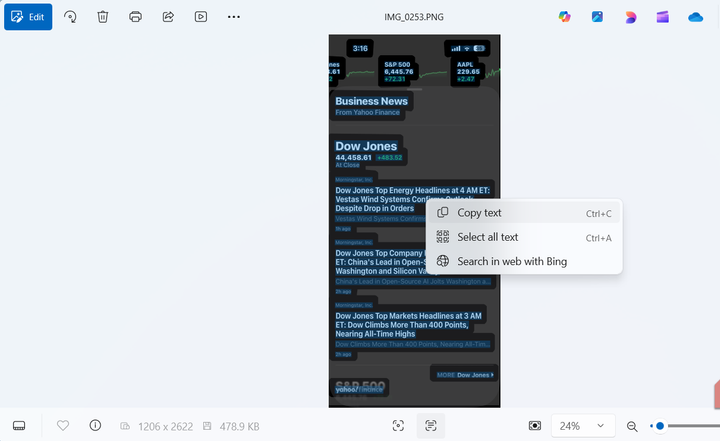Open the Clipchamp video editor icon

(x=663, y=17)
